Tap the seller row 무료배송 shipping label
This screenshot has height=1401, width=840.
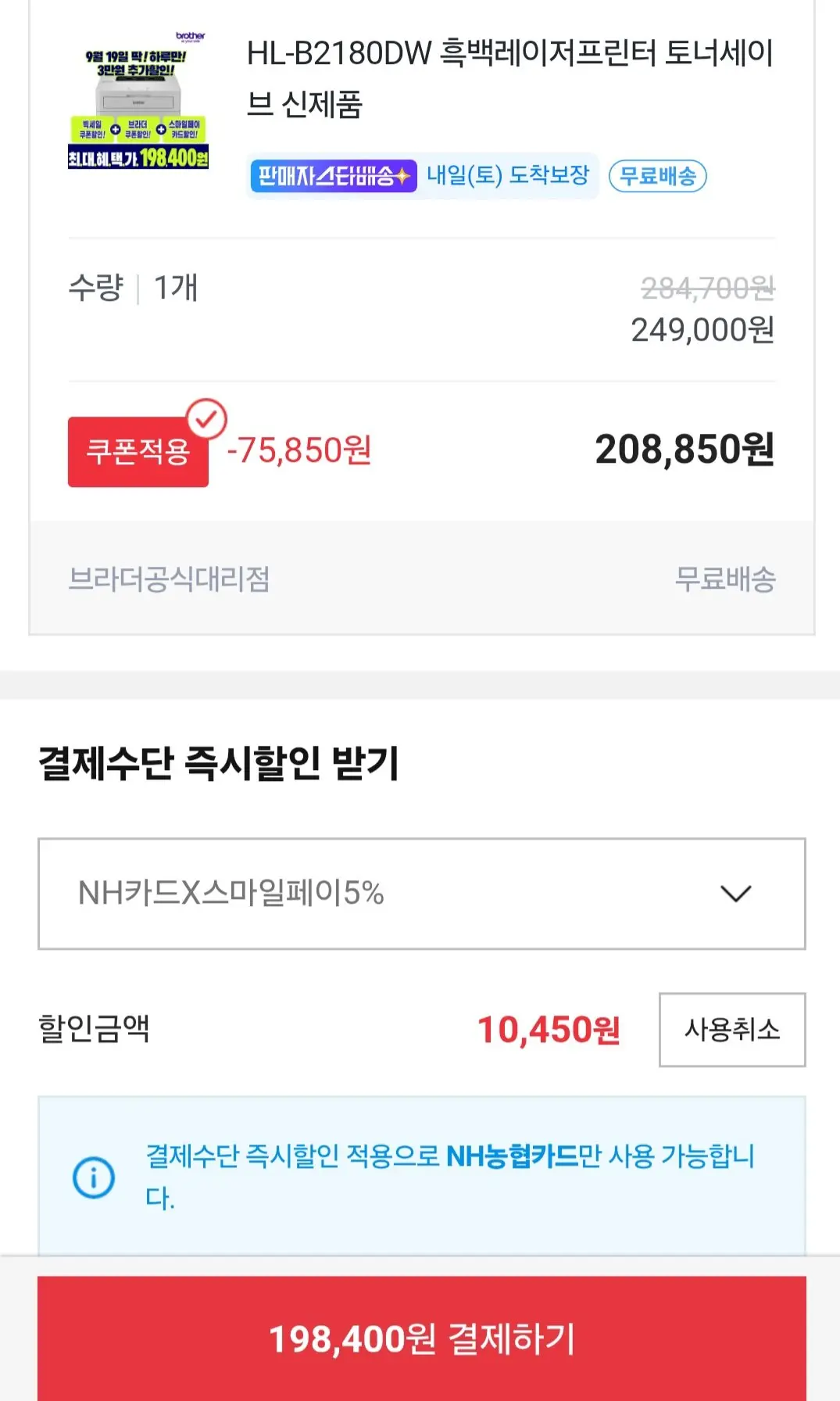725,579
